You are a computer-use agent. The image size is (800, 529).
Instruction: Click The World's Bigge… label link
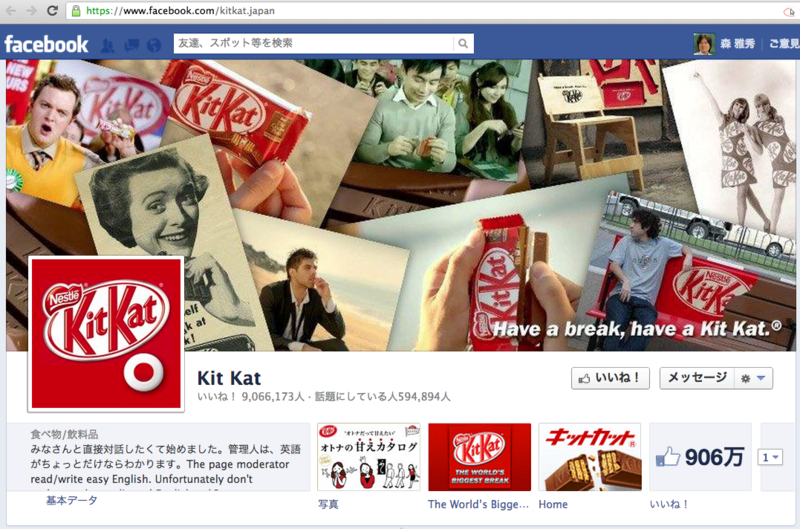[478, 505]
